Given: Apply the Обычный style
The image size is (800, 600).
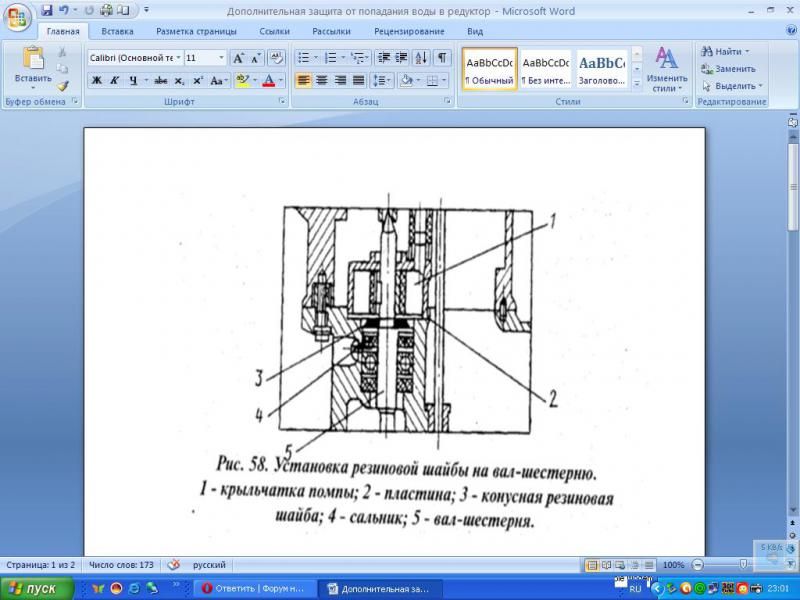Looking at the screenshot, I should click(x=490, y=69).
